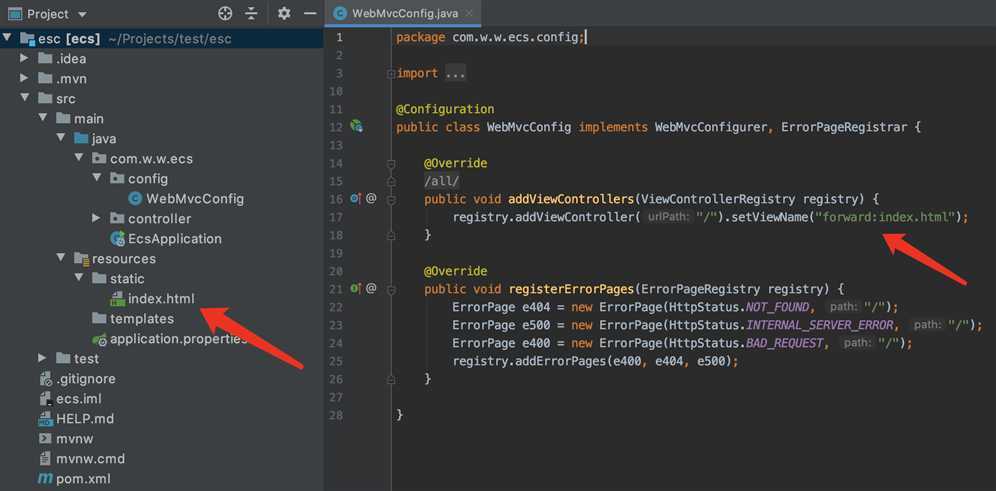Select the EcsApplication class
Image resolution: width=996 pixels, height=491 pixels.
pos(175,239)
